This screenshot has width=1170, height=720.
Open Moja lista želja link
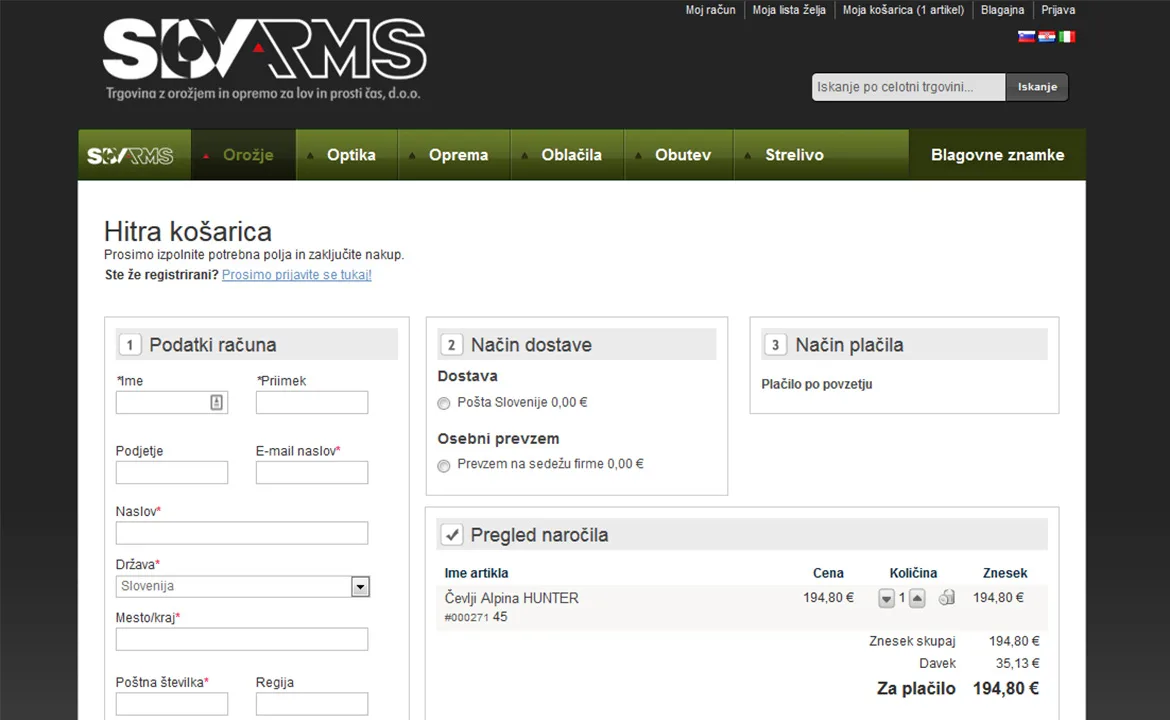[x=789, y=10]
